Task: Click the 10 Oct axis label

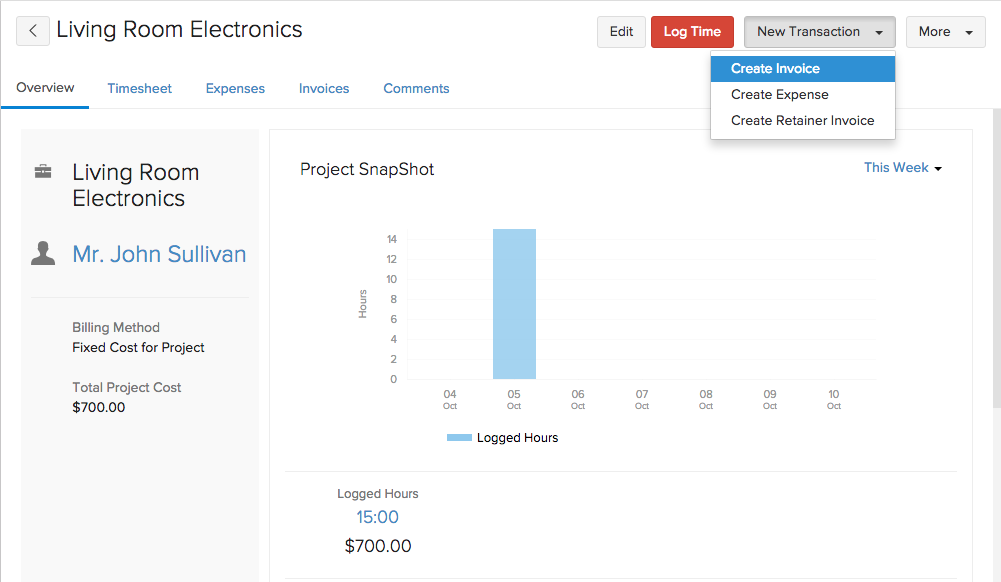Action: [x=834, y=399]
